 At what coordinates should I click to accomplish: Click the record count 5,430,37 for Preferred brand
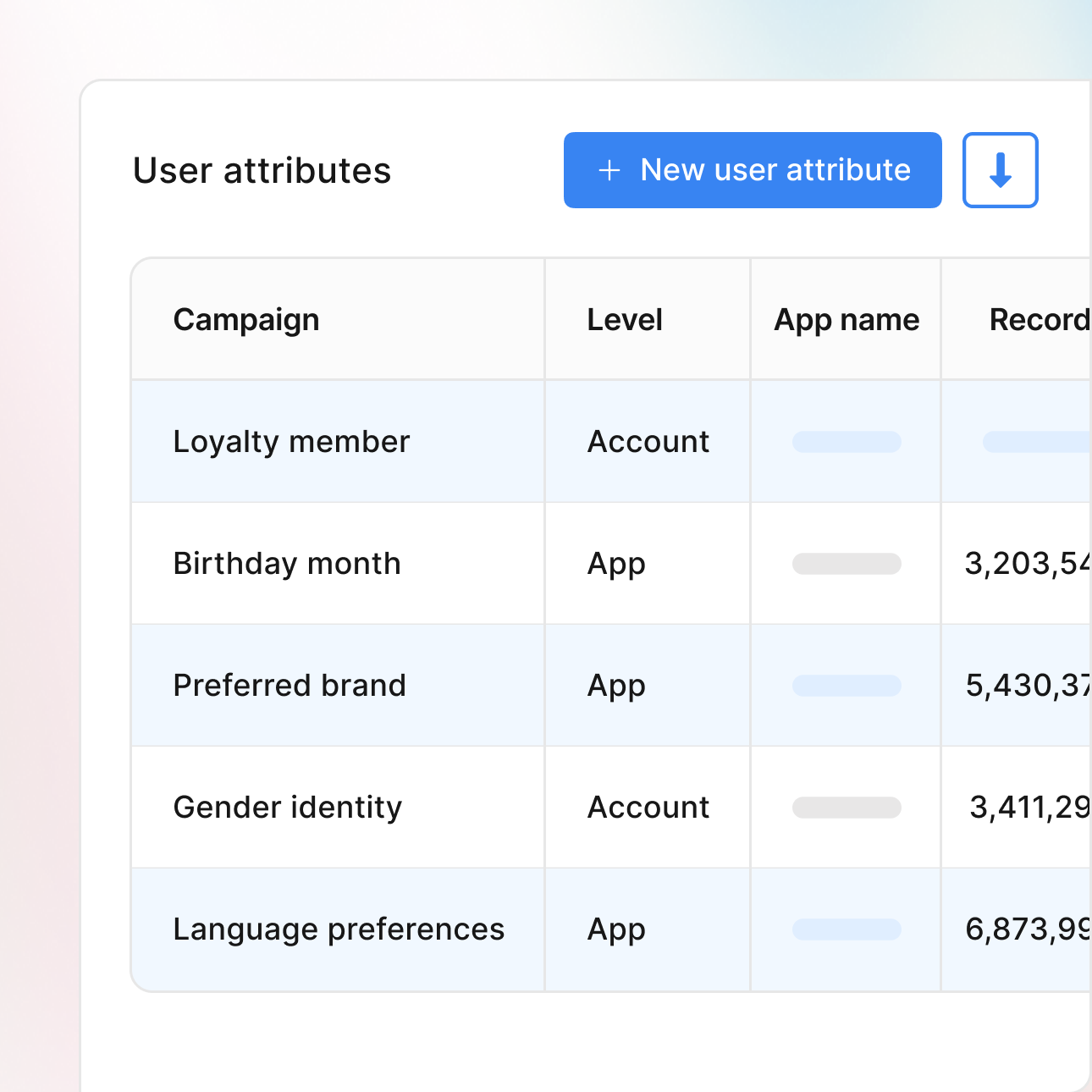[x=1028, y=685]
